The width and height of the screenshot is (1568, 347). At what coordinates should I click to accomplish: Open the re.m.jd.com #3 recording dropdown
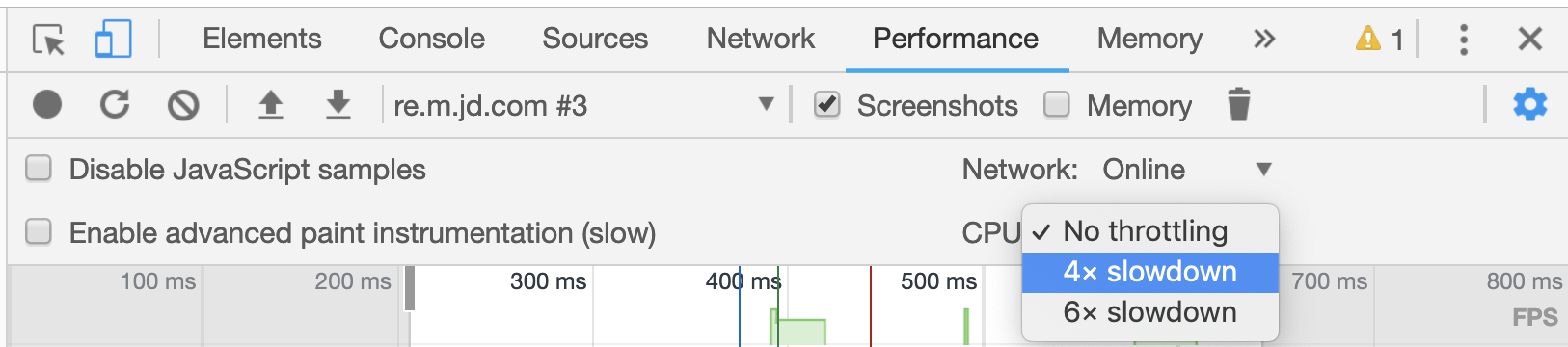(584, 105)
